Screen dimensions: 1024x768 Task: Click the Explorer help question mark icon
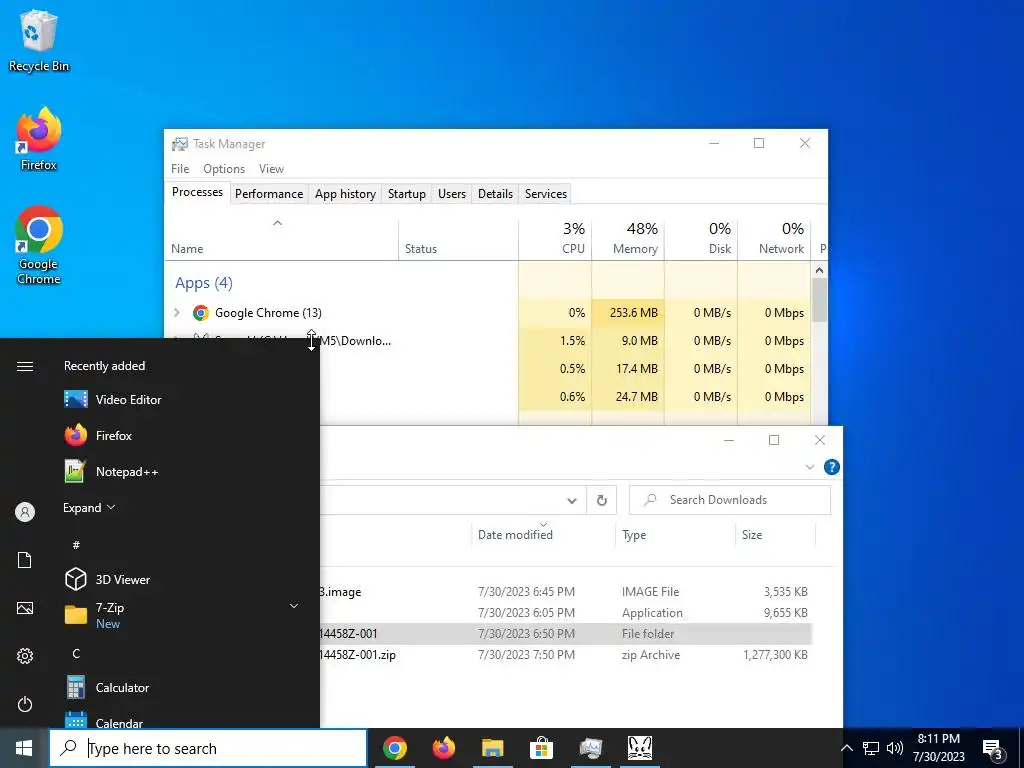coord(831,467)
